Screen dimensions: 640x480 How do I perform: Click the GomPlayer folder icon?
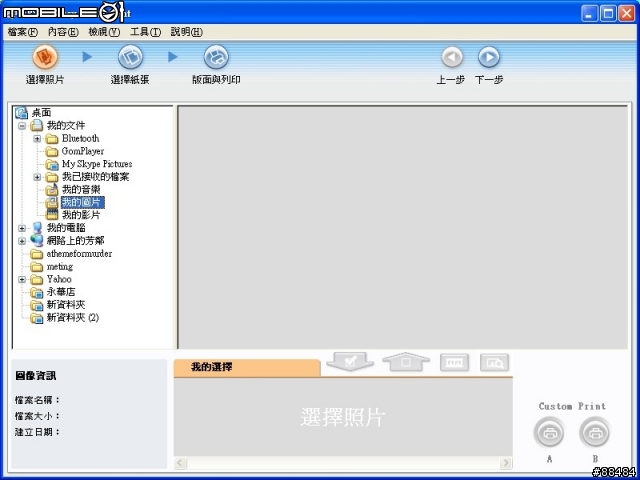(x=52, y=151)
